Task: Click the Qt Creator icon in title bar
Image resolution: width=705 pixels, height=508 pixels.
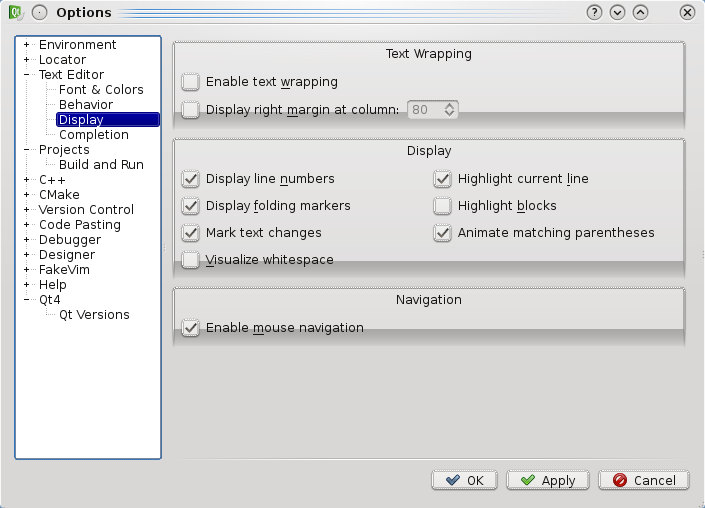Action: (16, 12)
